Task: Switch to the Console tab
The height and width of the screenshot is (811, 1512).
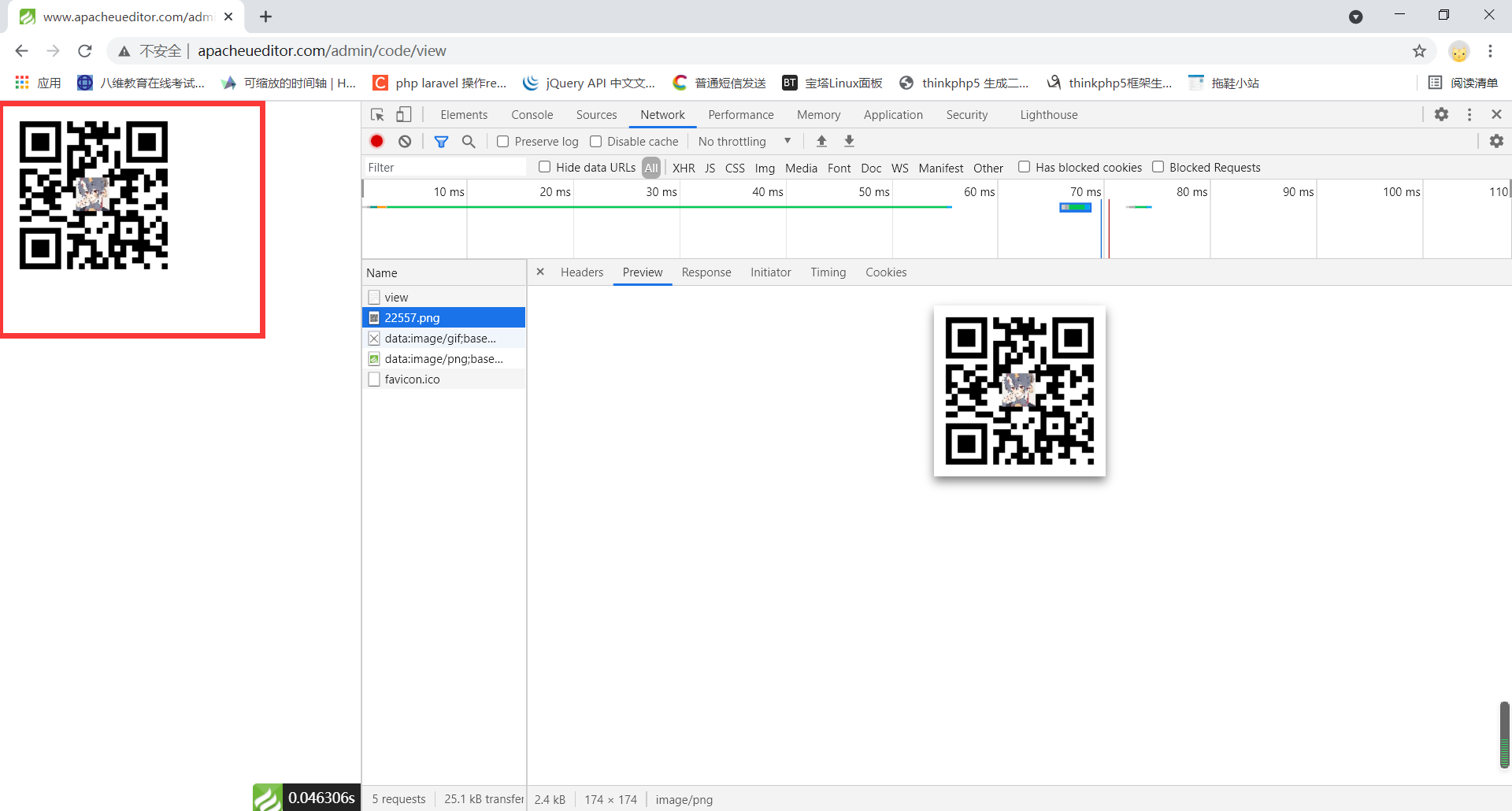Action: [x=532, y=115]
